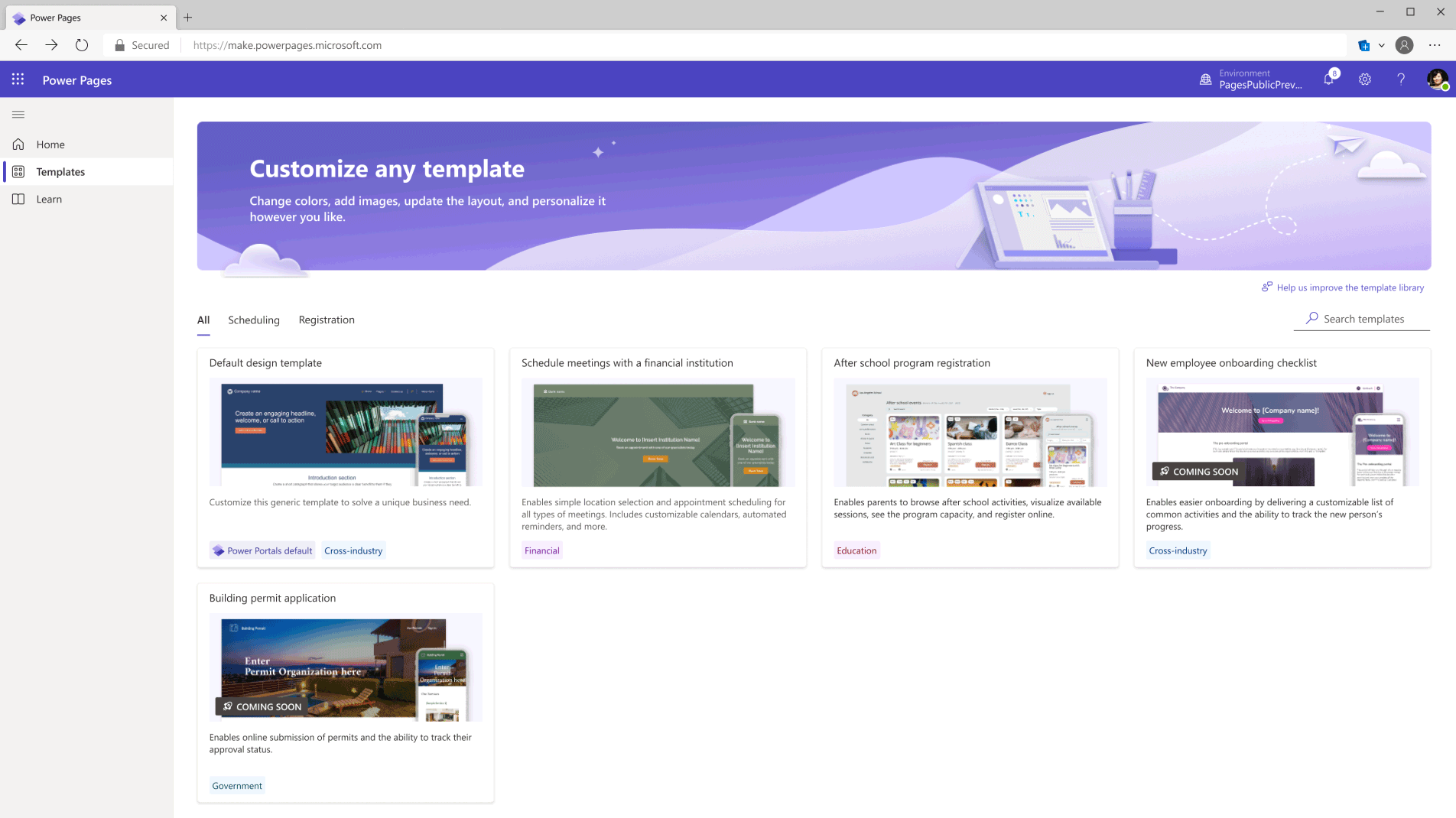1456x818 pixels.
Task: Open a new browser tab
Action: pos(188,18)
